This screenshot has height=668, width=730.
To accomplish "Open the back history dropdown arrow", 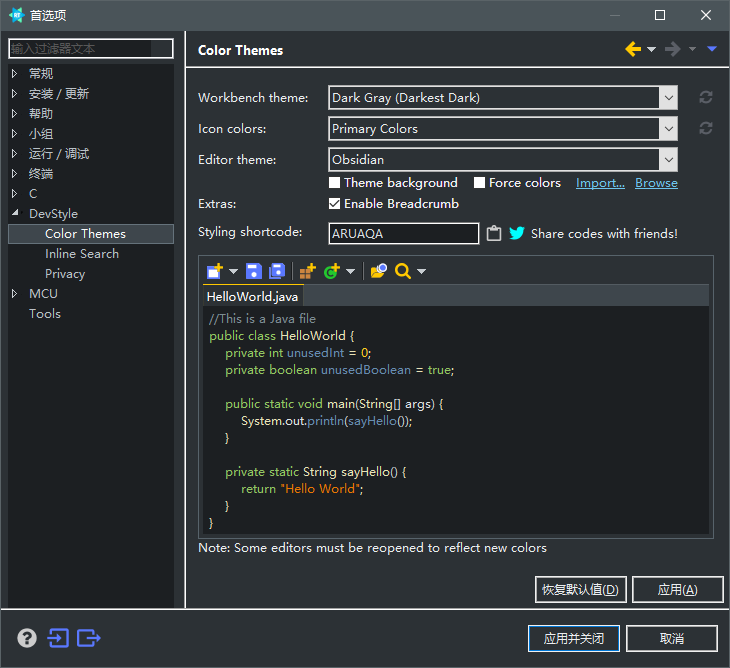I will click(x=651, y=49).
